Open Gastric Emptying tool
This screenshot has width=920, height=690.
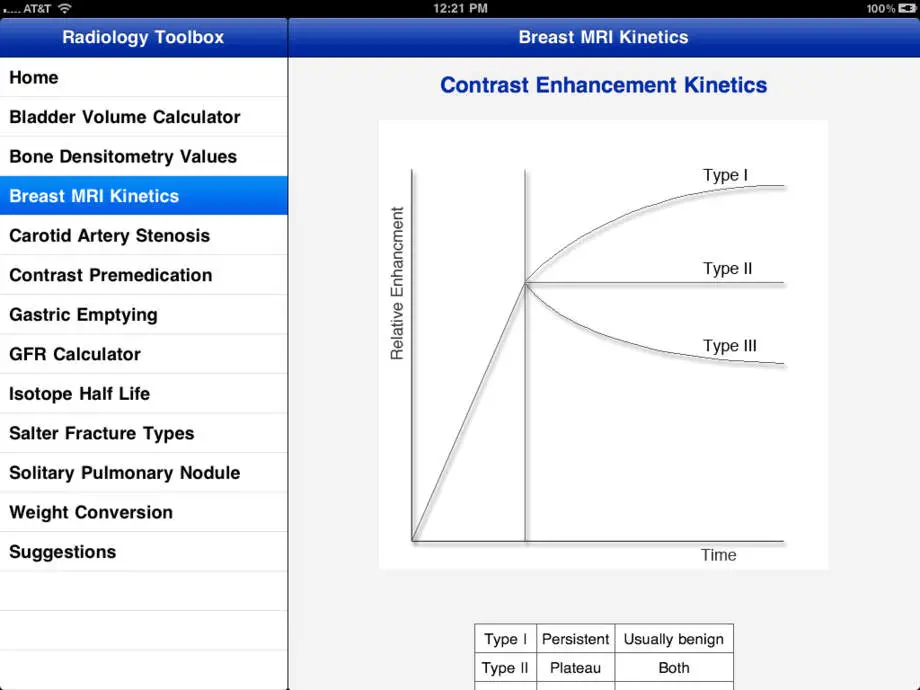click(x=144, y=314)
